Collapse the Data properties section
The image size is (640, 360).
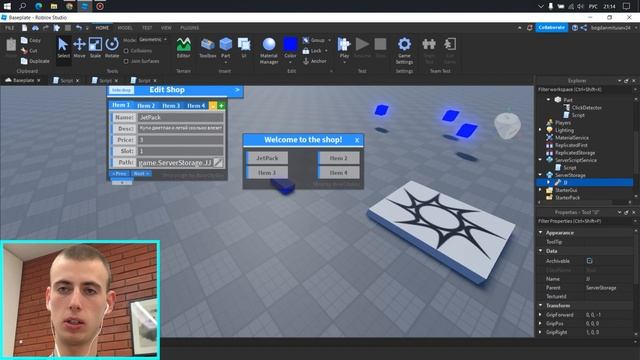pyautogui.click(x=540, y=251)
